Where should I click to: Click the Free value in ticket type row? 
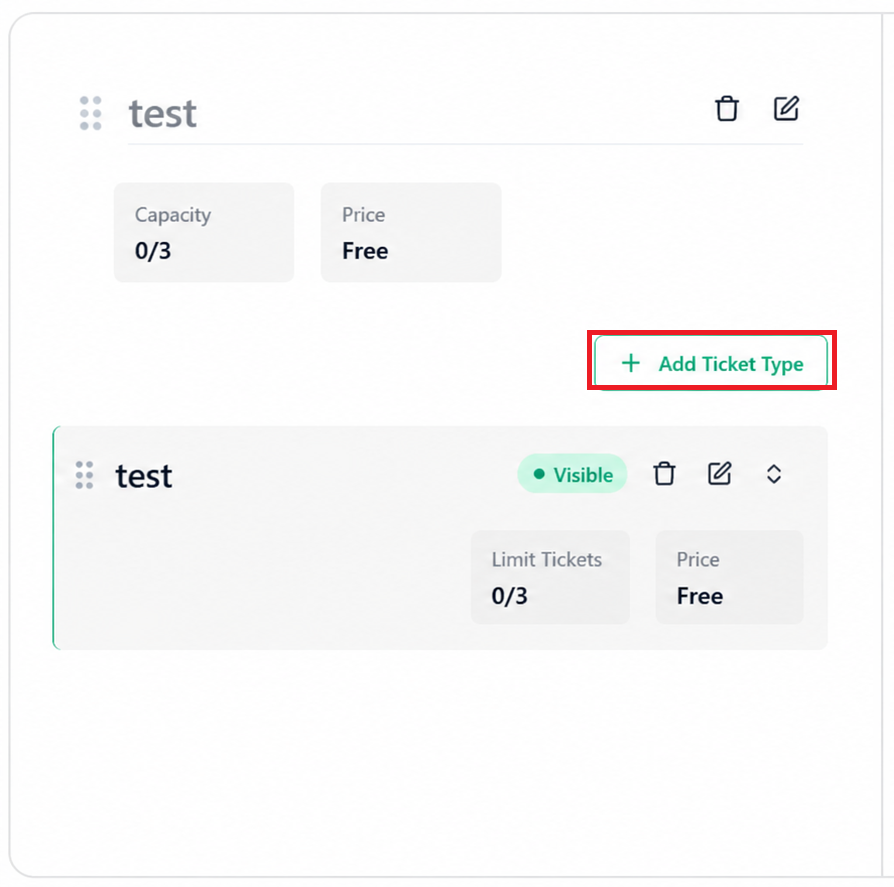click(x=700, y=596)
